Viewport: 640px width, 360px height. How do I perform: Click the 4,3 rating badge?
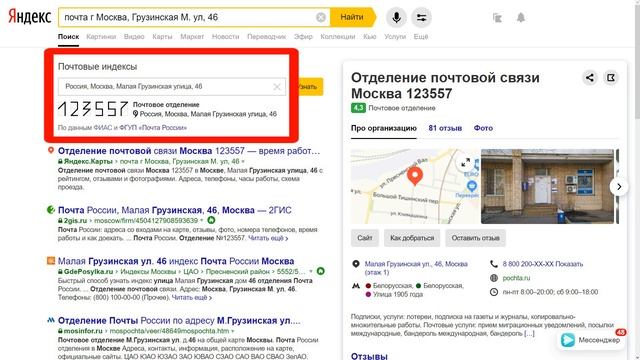[358, 108]
